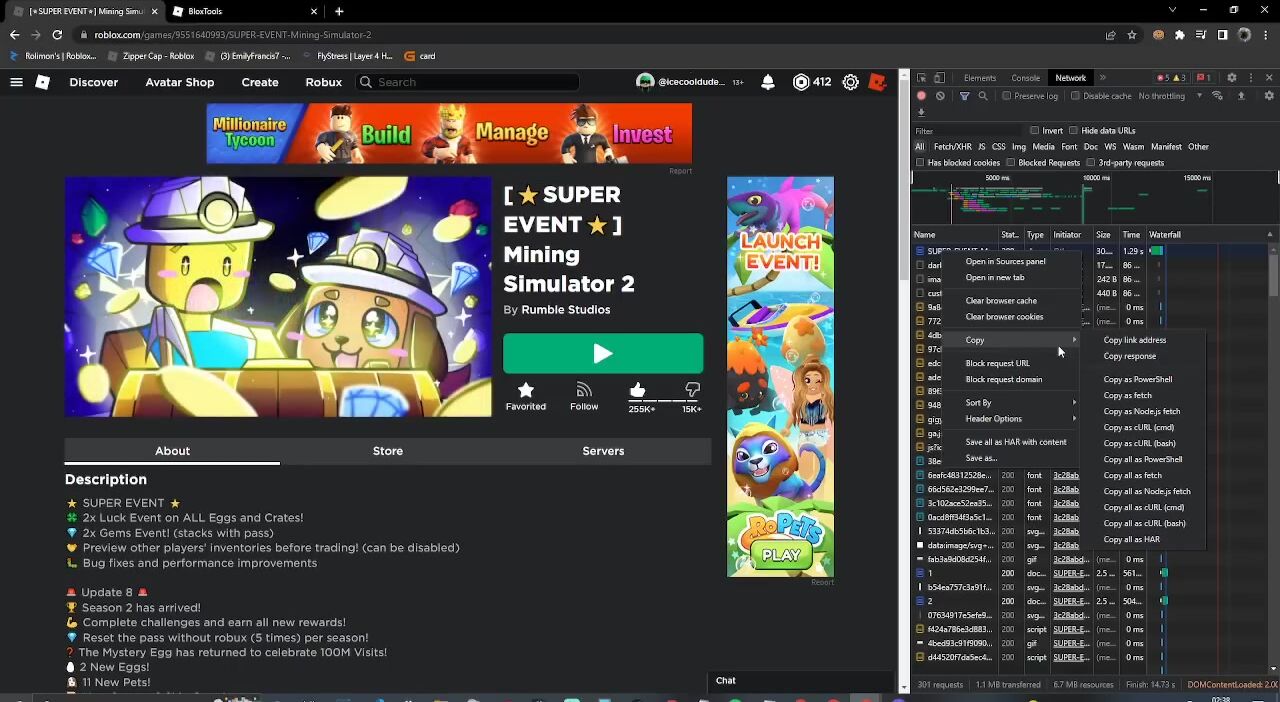Click Import HAR file upload icon

1241,96
